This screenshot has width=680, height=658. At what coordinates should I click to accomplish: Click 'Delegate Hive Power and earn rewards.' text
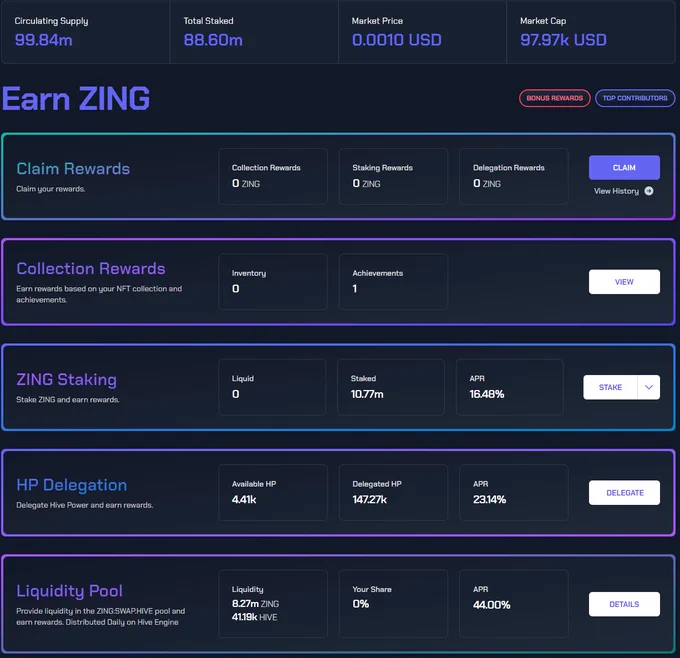pyautogui.click(x=85, y=505)
